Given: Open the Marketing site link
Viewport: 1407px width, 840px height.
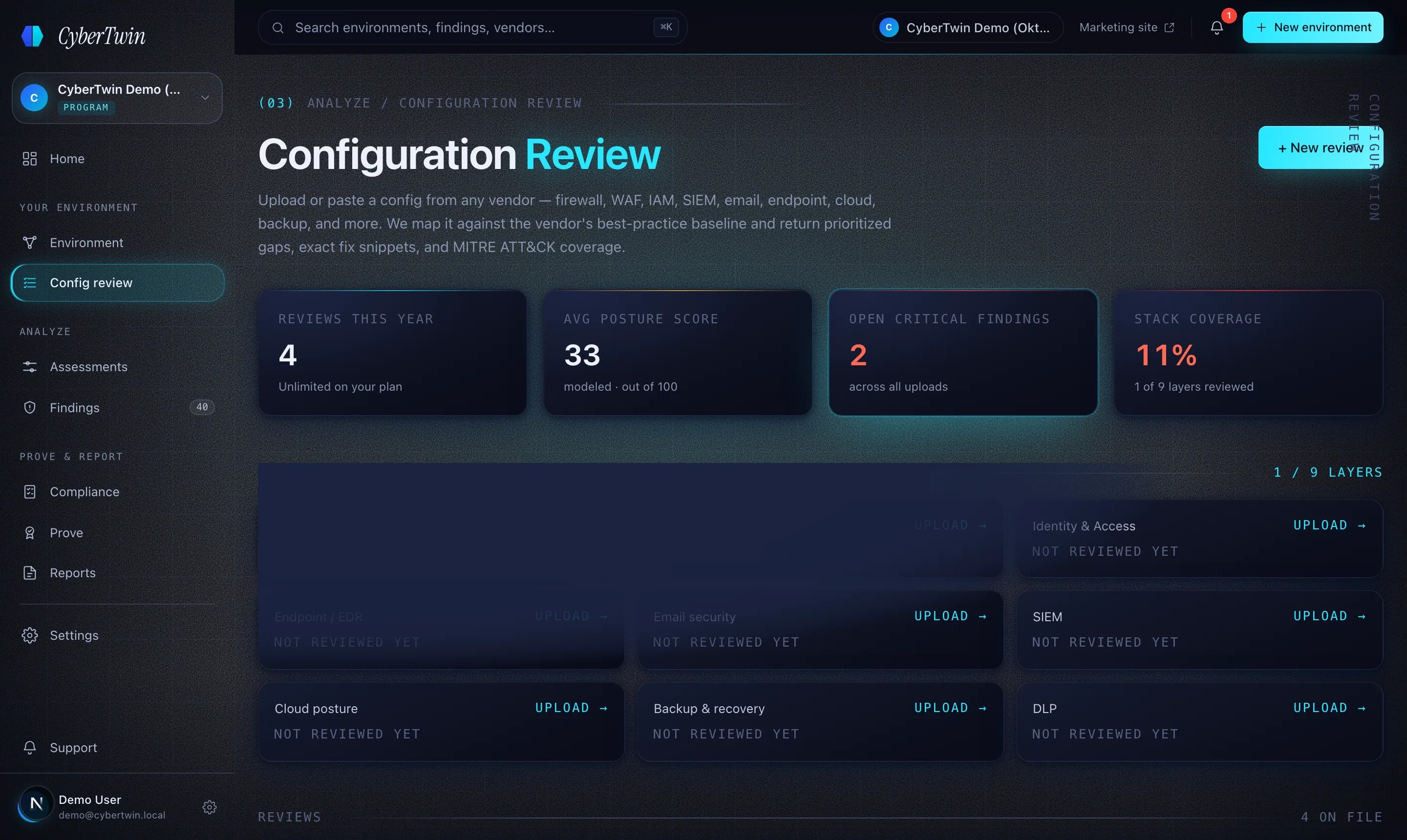Looking at the screenshot, I should 1126,28.
